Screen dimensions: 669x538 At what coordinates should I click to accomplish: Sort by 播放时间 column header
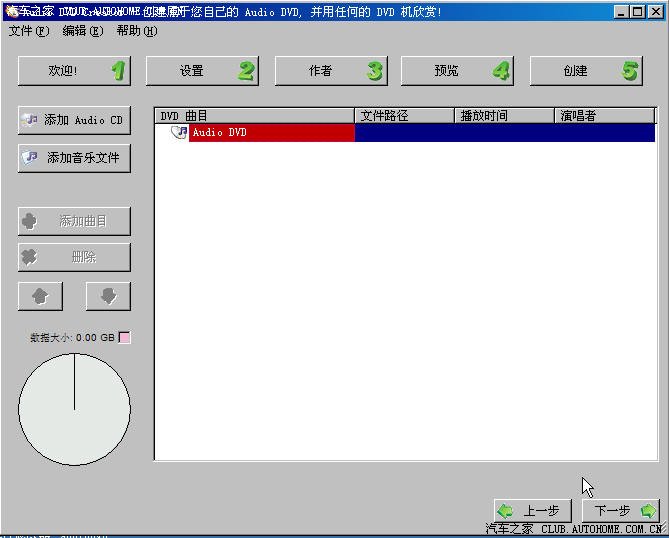pos(503,116)
